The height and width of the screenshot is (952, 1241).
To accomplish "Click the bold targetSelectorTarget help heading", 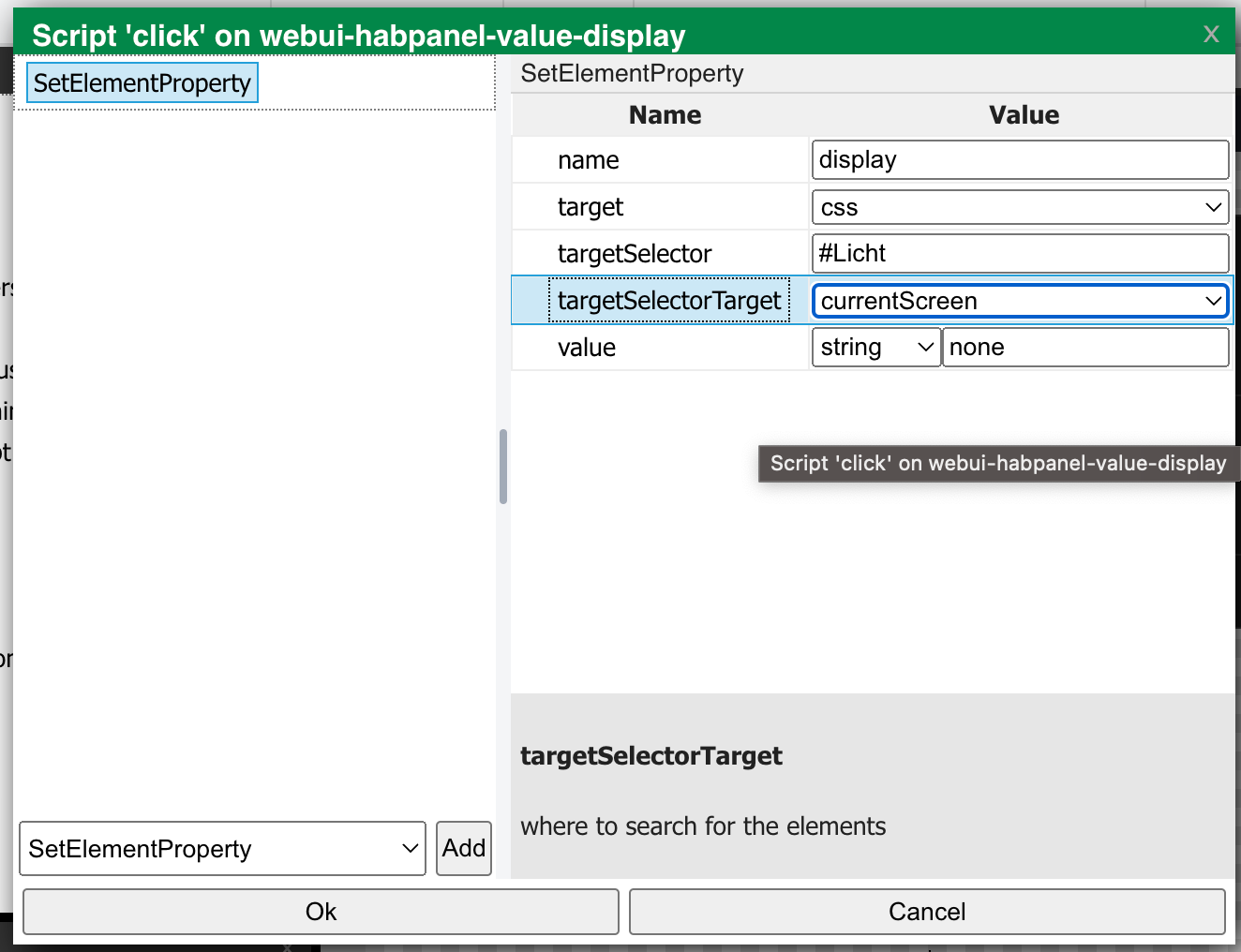I will pos(651,756).
